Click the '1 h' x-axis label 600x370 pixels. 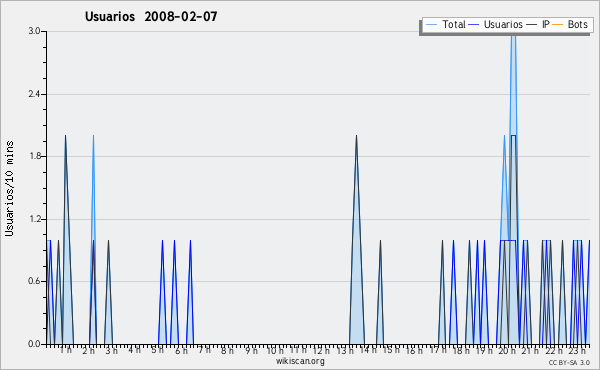point(66,350)
